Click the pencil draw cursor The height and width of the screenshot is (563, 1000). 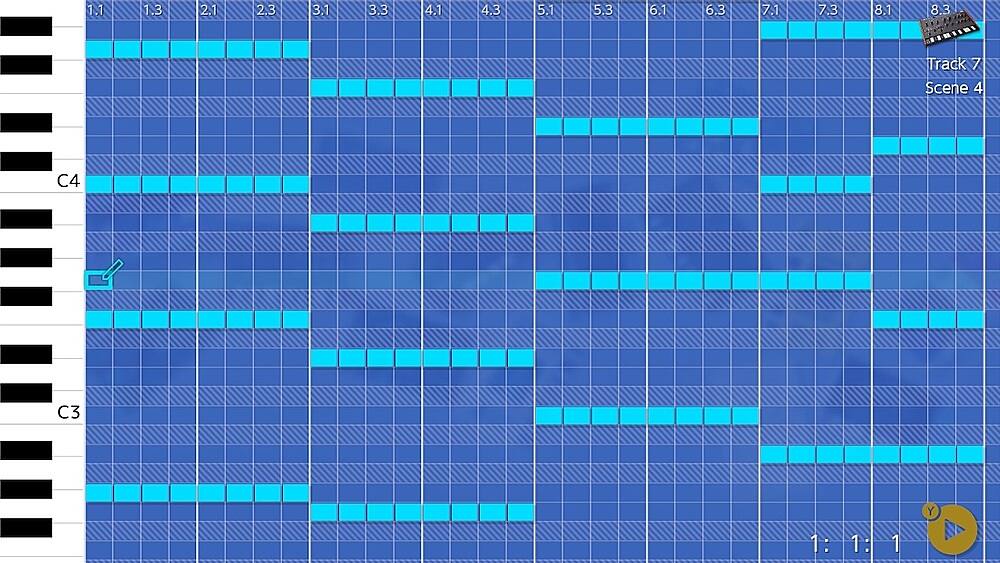(x=103, y=275)
